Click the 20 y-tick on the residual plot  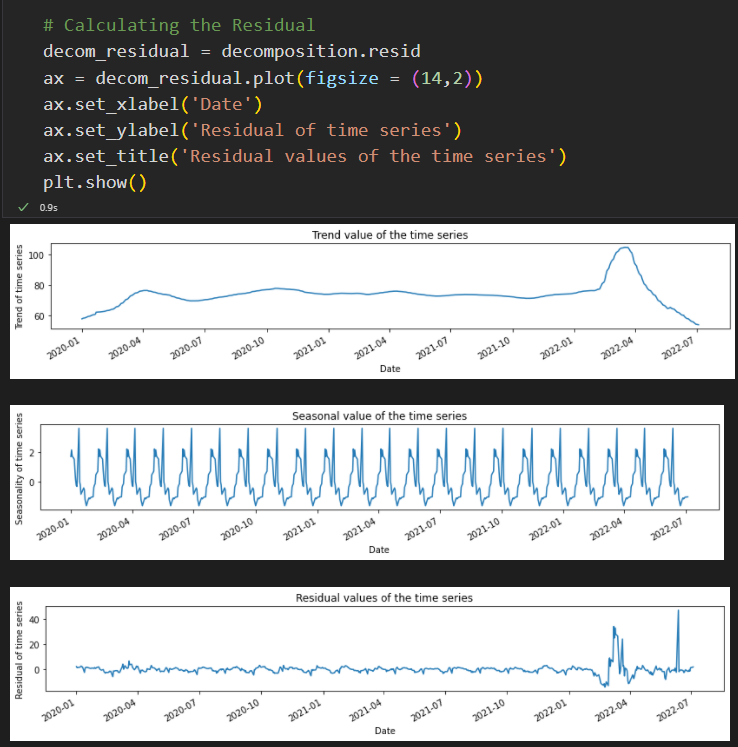point(34,645)
